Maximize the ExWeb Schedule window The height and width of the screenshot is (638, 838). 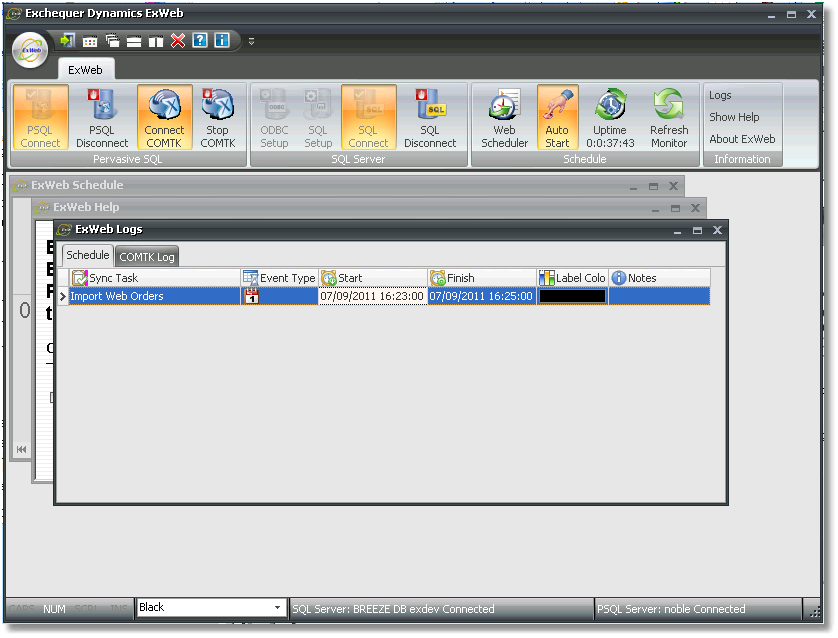pos(653,186)
